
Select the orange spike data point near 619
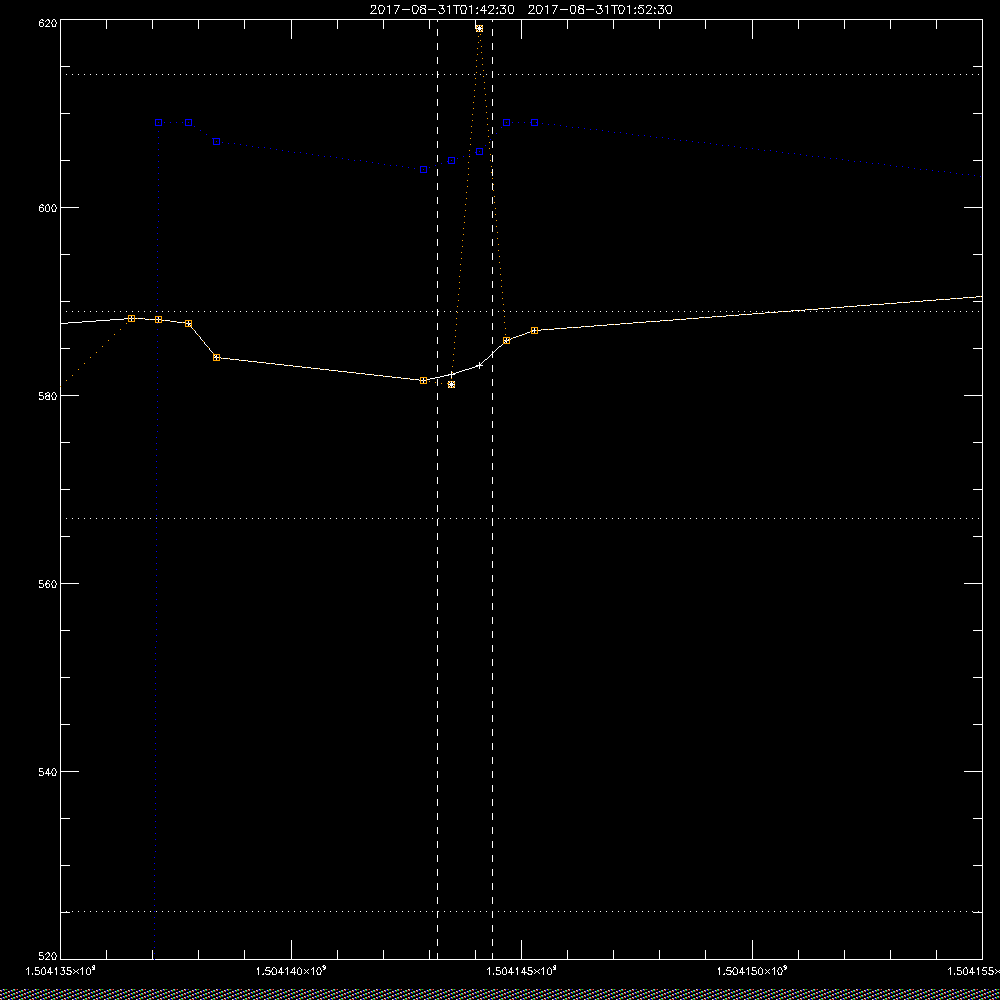click(x=479, y=29)
